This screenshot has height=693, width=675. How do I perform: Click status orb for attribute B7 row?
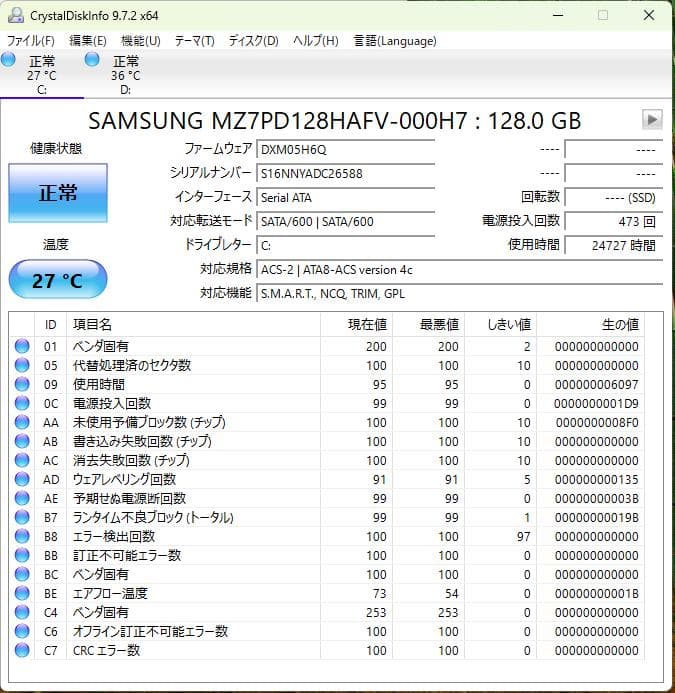22,517
